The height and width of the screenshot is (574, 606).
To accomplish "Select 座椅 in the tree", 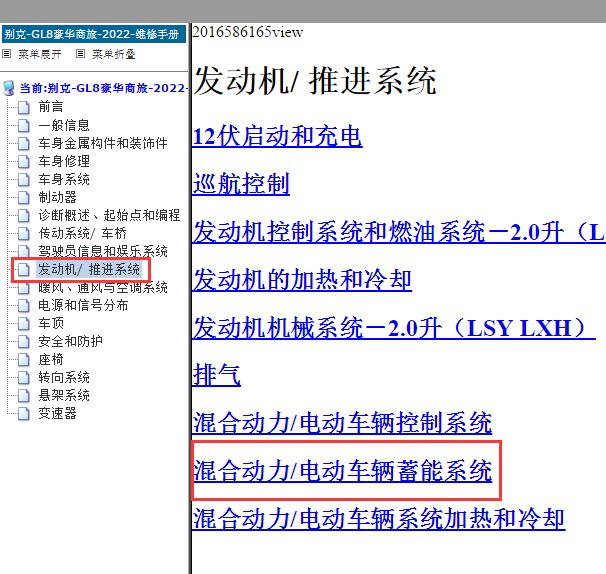I will (51, 359).
